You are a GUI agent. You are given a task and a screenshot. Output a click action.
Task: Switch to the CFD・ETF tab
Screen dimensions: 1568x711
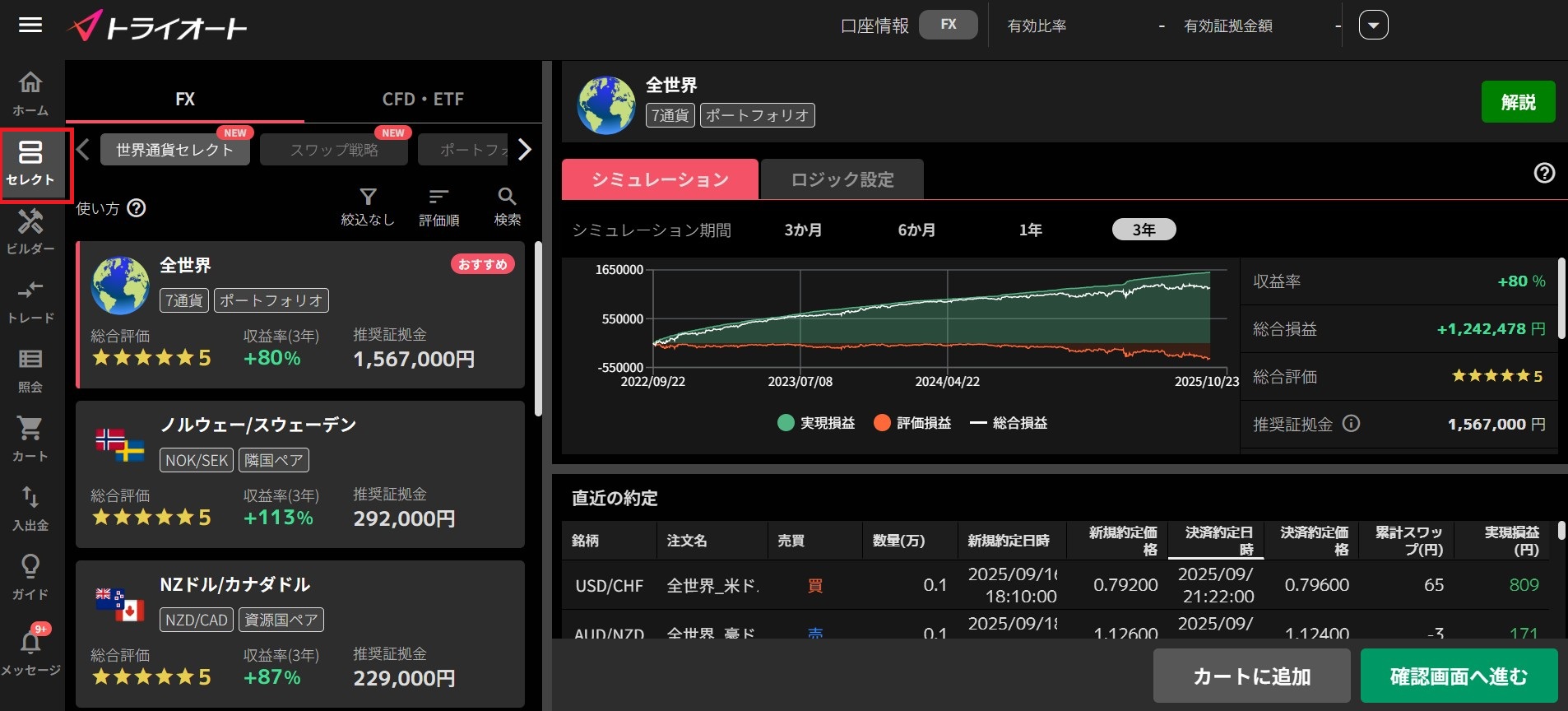click(x=423, y=99)
